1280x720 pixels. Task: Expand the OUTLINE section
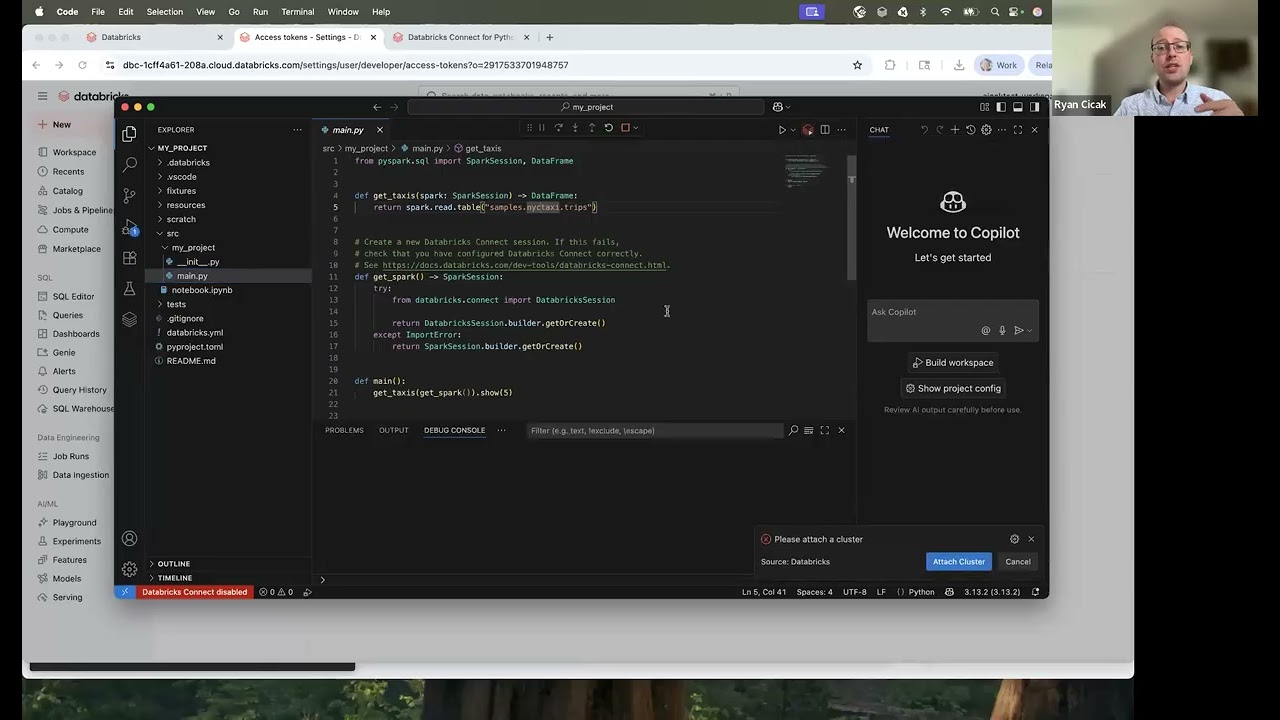click(x=173, y=564)
